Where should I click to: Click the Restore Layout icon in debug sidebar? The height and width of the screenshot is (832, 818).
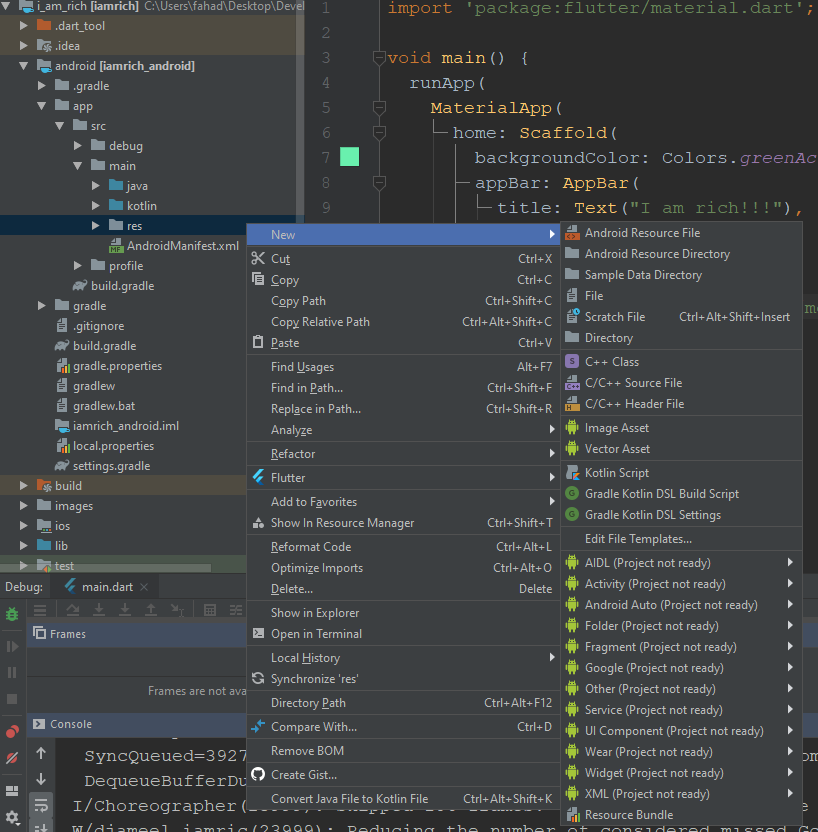12,791
